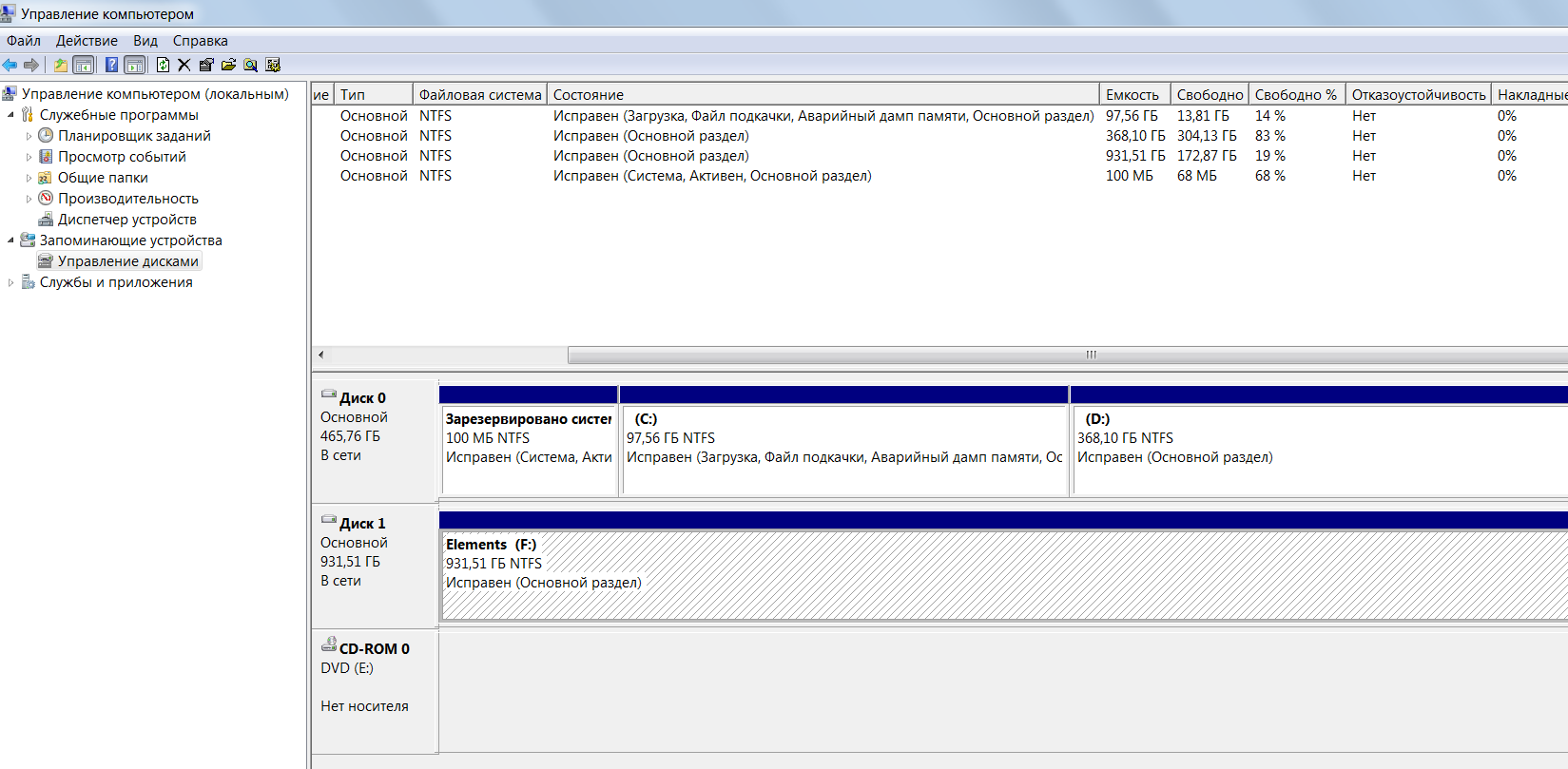Select the Elements (F:) partition on Диск 1
The height and width of the screenshot is (769, 1568).
point(1004,575)
